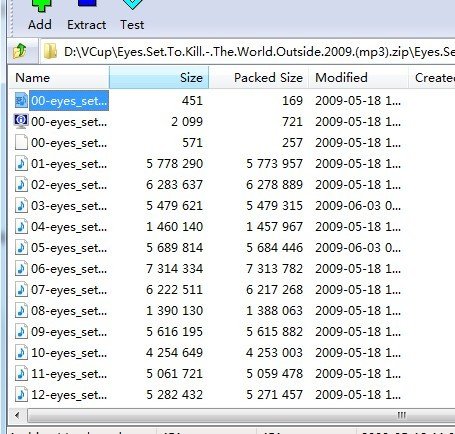
Task: Click the Extract toolbar button
Action: 87,16
